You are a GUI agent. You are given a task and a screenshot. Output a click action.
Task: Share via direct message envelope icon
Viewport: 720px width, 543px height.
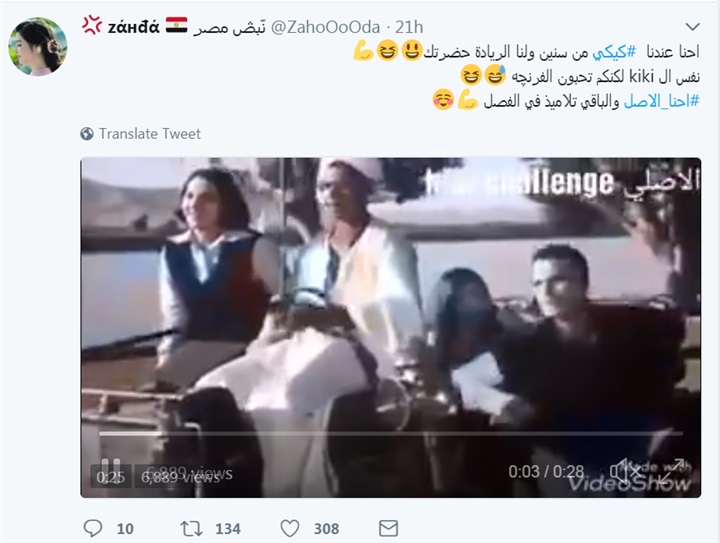[388, 528]
